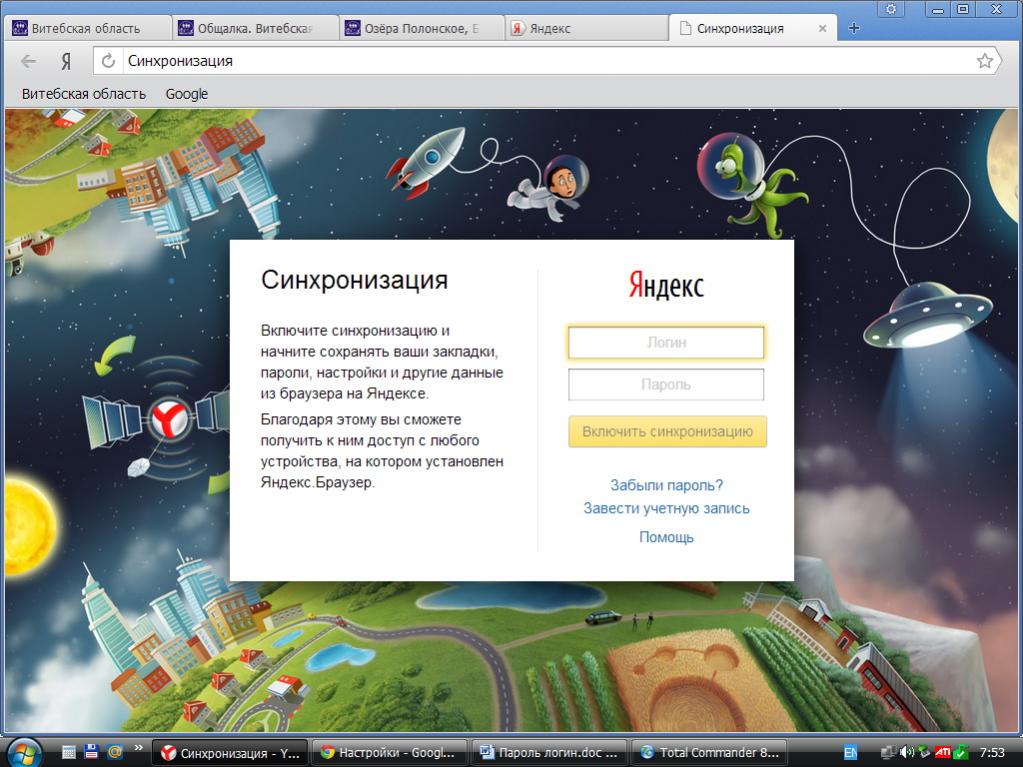The image size is (1023, 767).
Task: Bookmark this page with the star icon
Action: [985, 61]
